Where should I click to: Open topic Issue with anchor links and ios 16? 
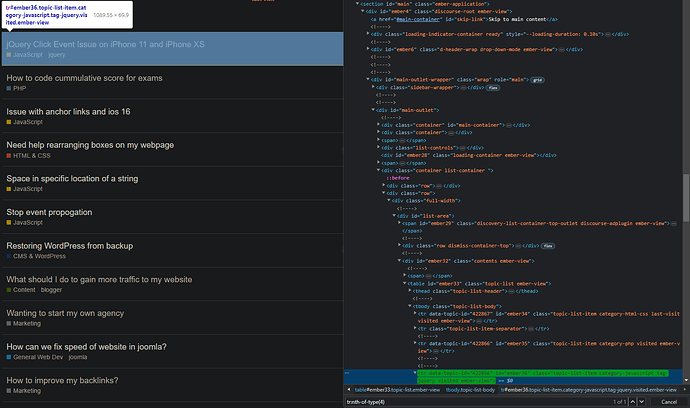[68, 111]
